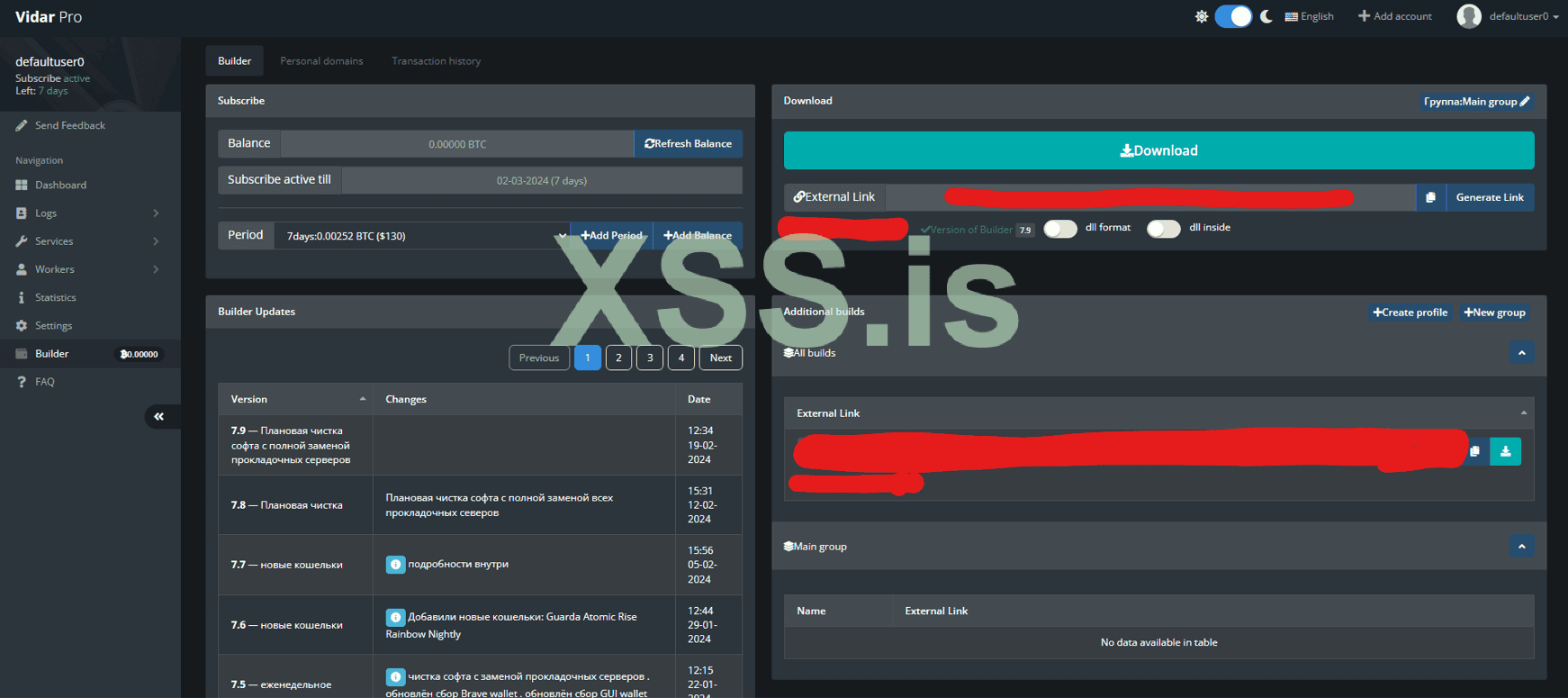Toggle the light/dark theme switch
The height and width of the screenshot is (698, 1568).
pos(1233,16)
